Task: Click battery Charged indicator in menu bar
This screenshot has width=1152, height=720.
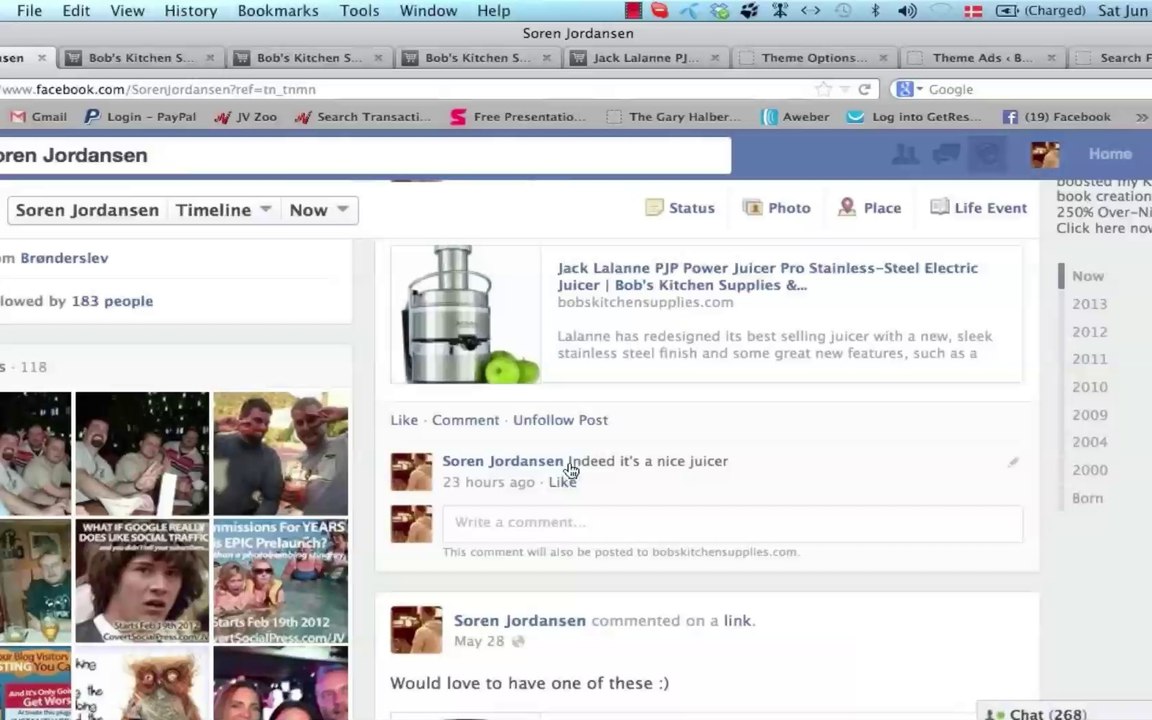Action: coord(1040,10)
